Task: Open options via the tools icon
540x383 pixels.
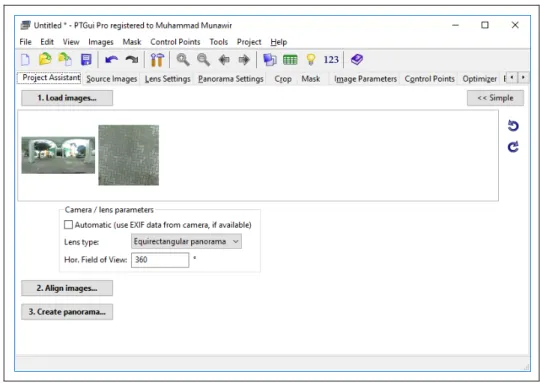Action: (157, 60)
